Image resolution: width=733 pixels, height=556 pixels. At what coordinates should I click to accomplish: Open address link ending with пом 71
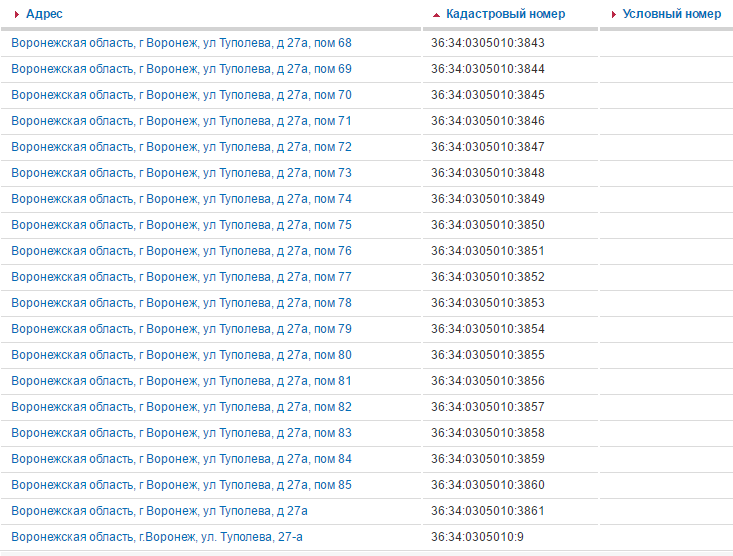tap(181, 121)
